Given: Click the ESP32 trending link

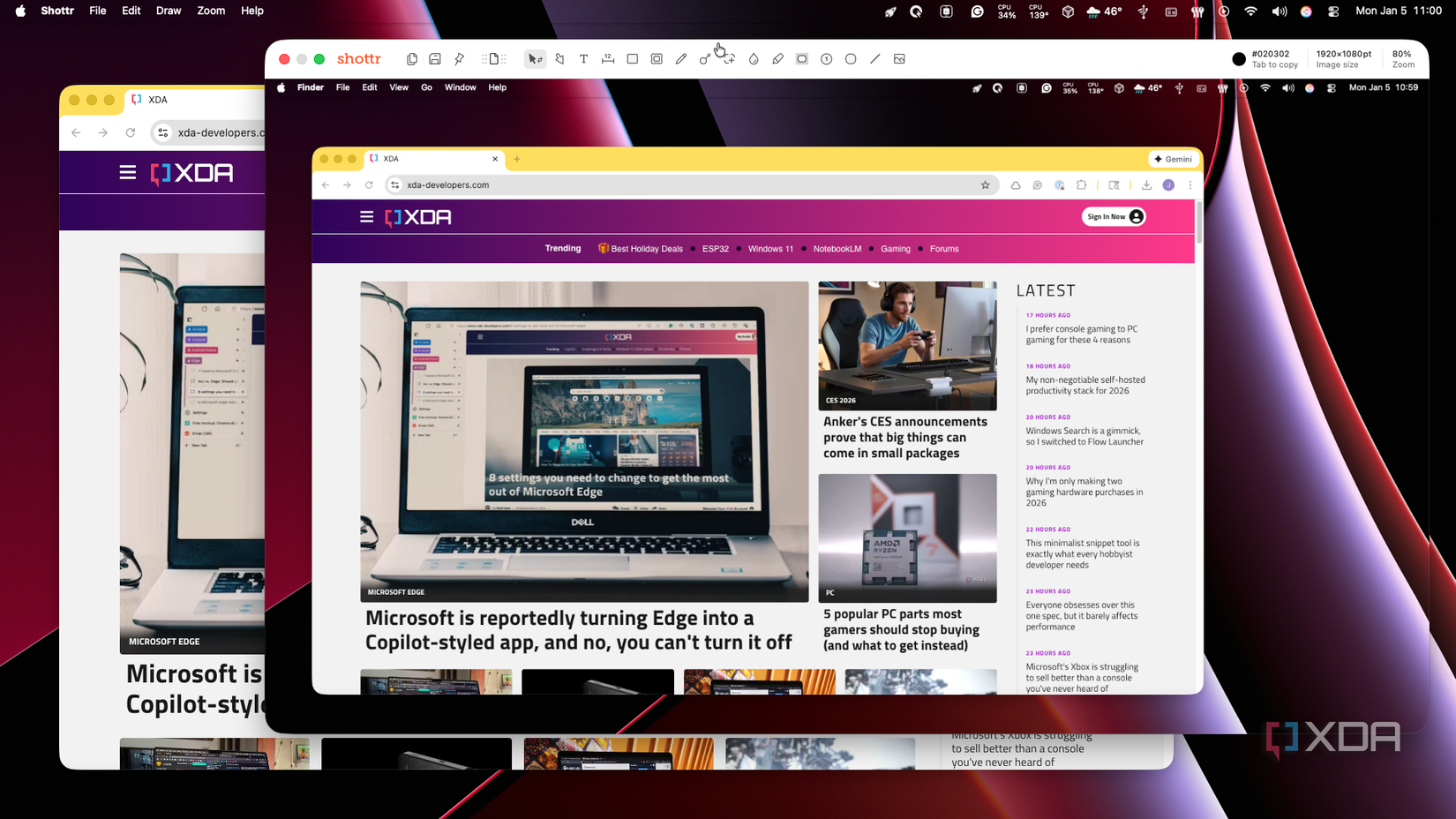Looking at the screenshot, I should [x=716, y=249].
